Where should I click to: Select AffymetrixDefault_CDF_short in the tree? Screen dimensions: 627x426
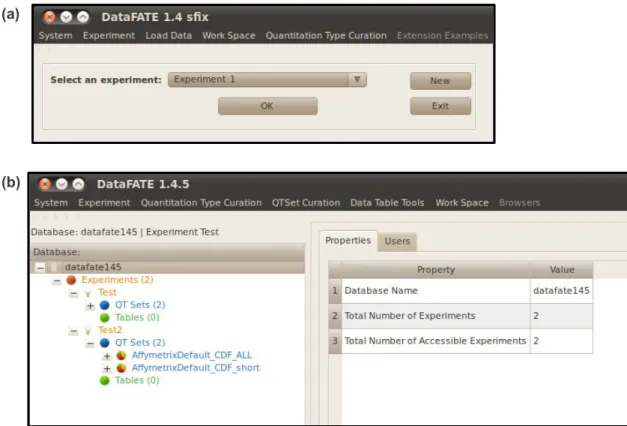tap(196, 368)
